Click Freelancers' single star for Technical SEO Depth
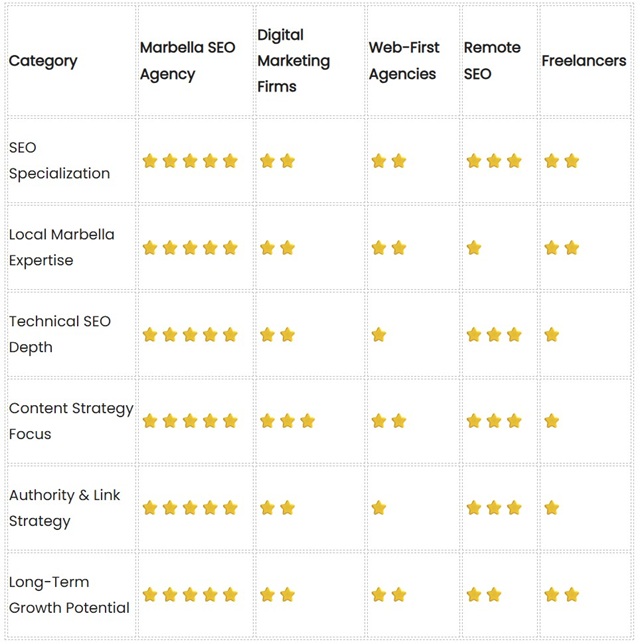The height and width of the screenshot is (644, 640). point(552,335)
